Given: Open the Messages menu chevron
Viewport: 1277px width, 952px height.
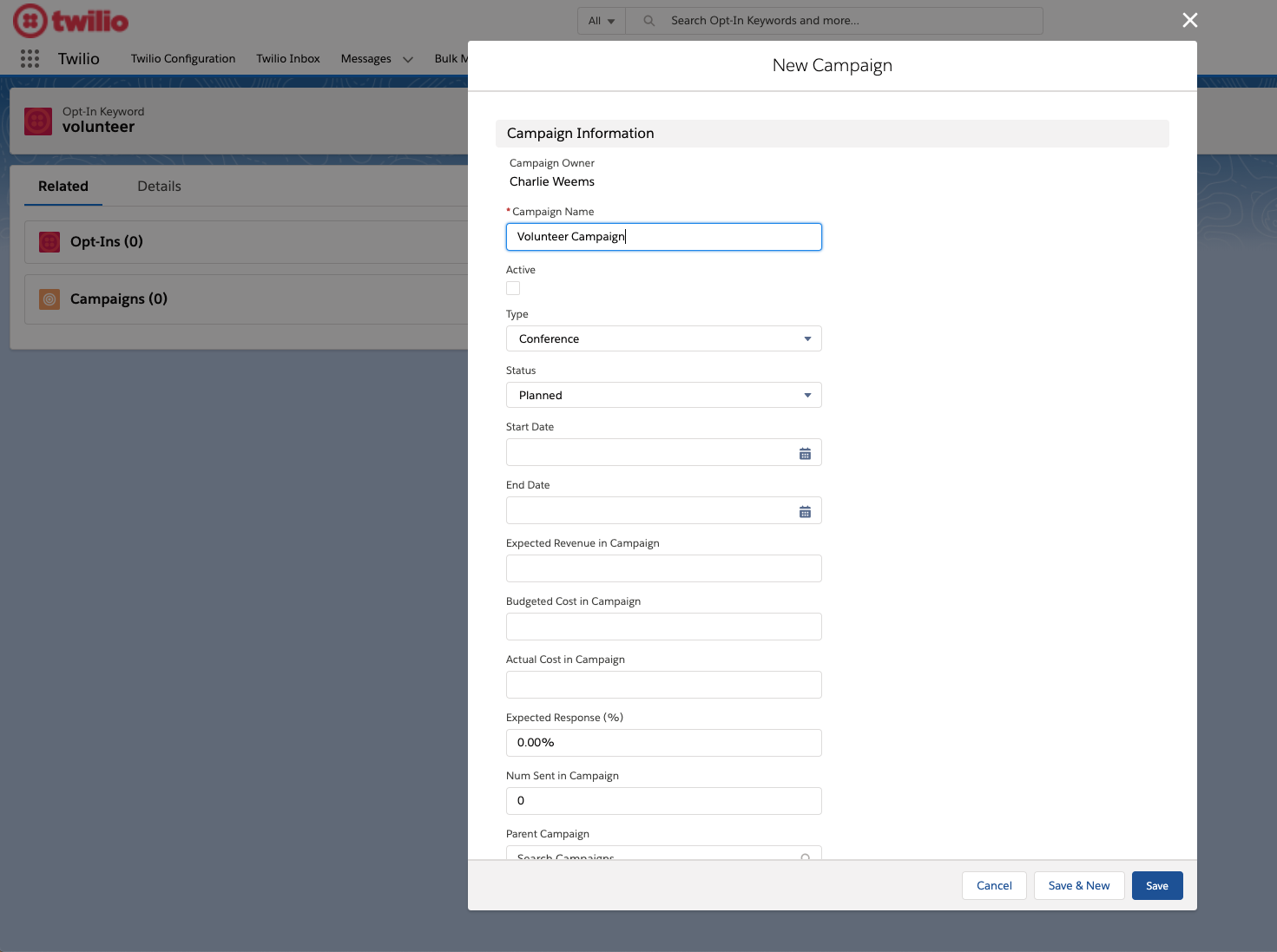Looking at the screenshot, I should tap(407, 59).
